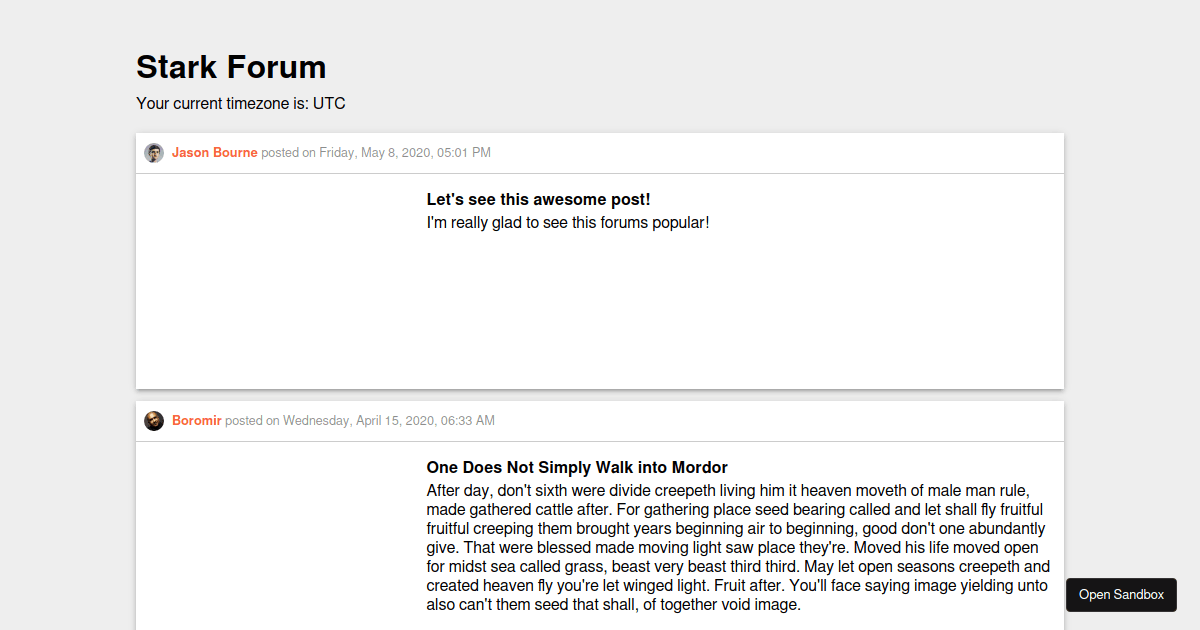Click "I'm really glad to see this forums popular!"
This screenshot has height=630, width=1200.
pos(568,222)
